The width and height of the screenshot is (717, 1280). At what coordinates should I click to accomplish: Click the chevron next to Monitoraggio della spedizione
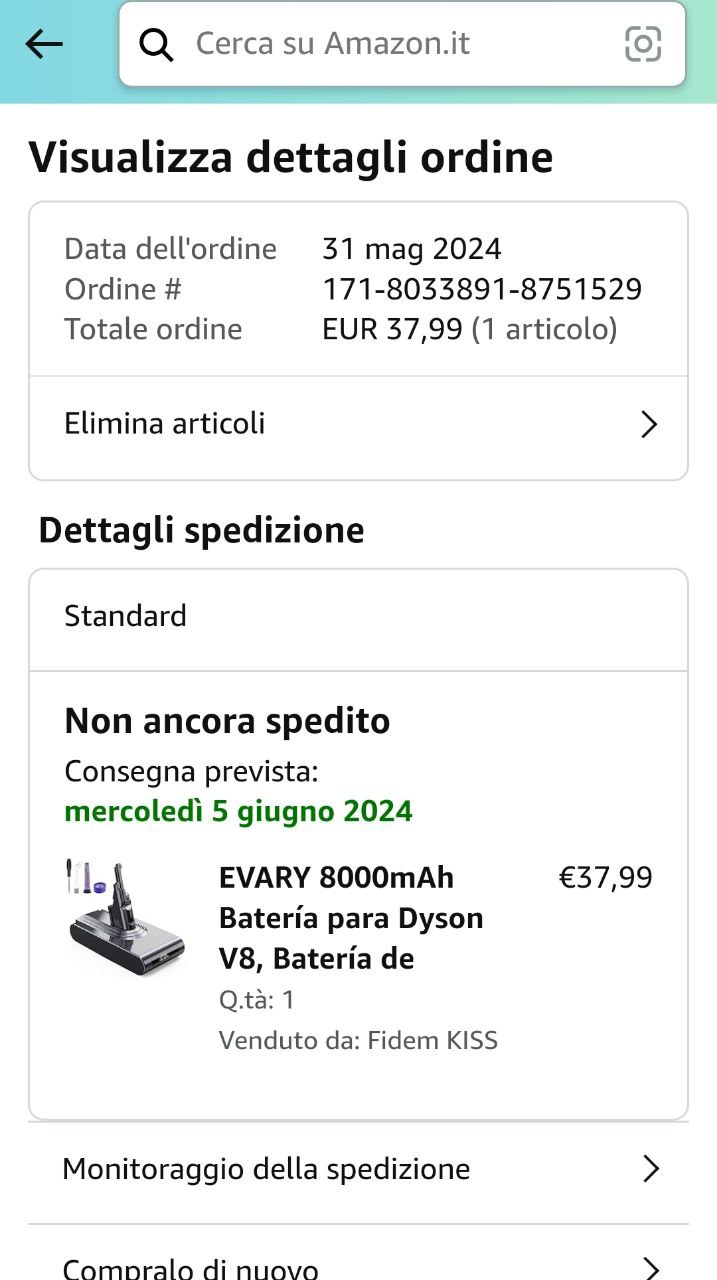(x=651, y=1169)
